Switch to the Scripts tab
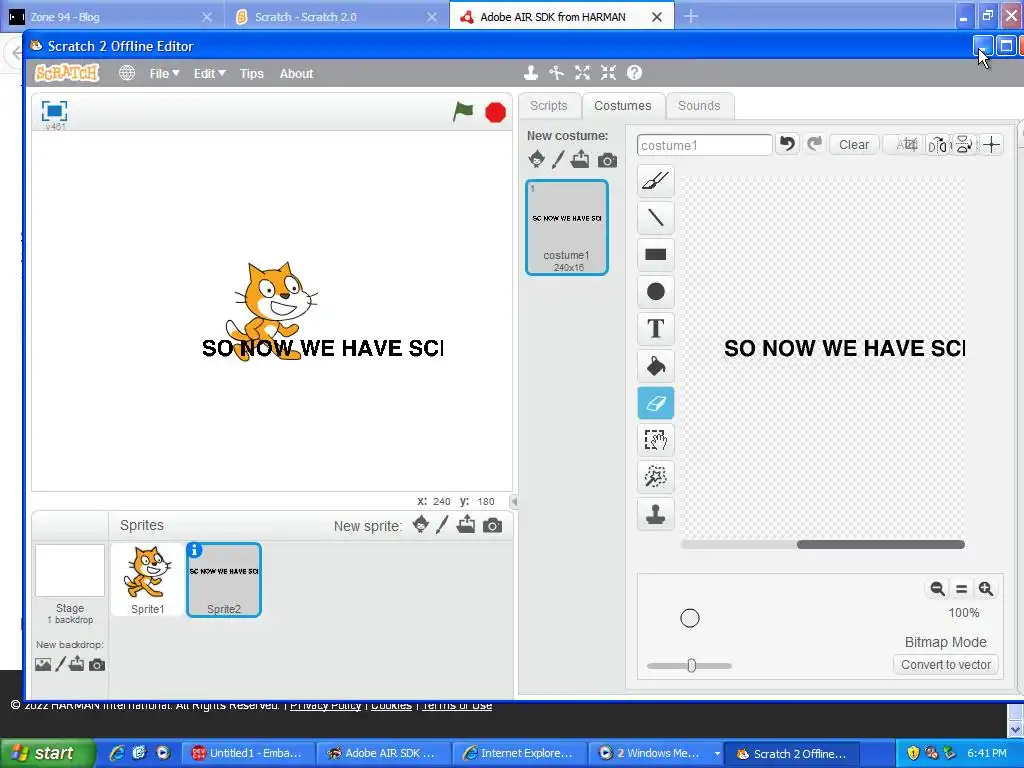The image size is (1024, 768). [549, 106]
